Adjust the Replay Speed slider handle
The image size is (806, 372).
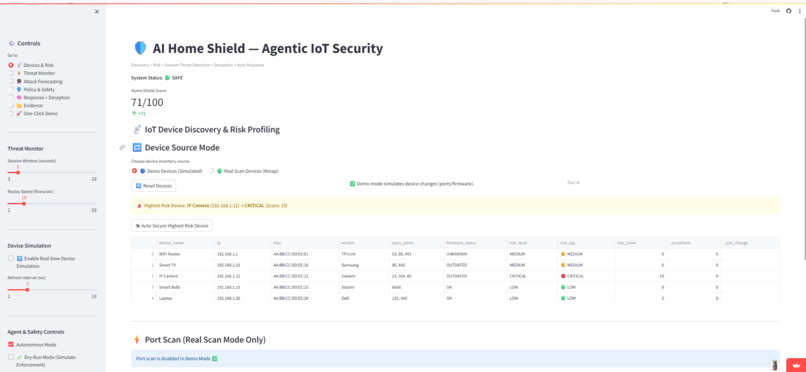24,203
